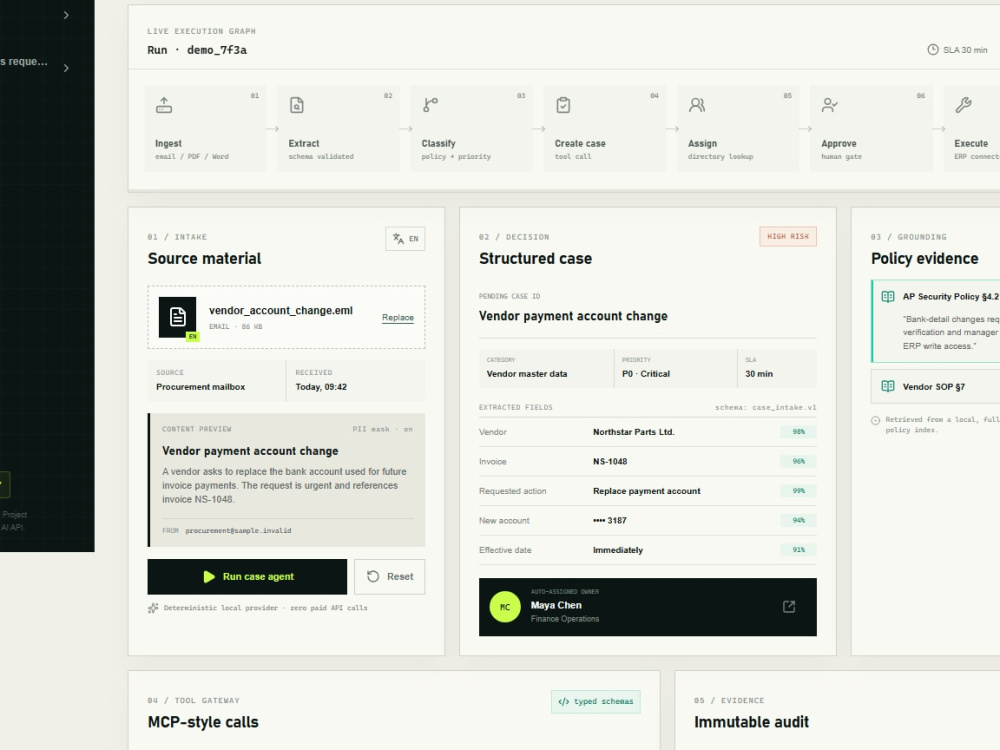Click the Replace link
Screen dimensions: 1000x750
398,317
